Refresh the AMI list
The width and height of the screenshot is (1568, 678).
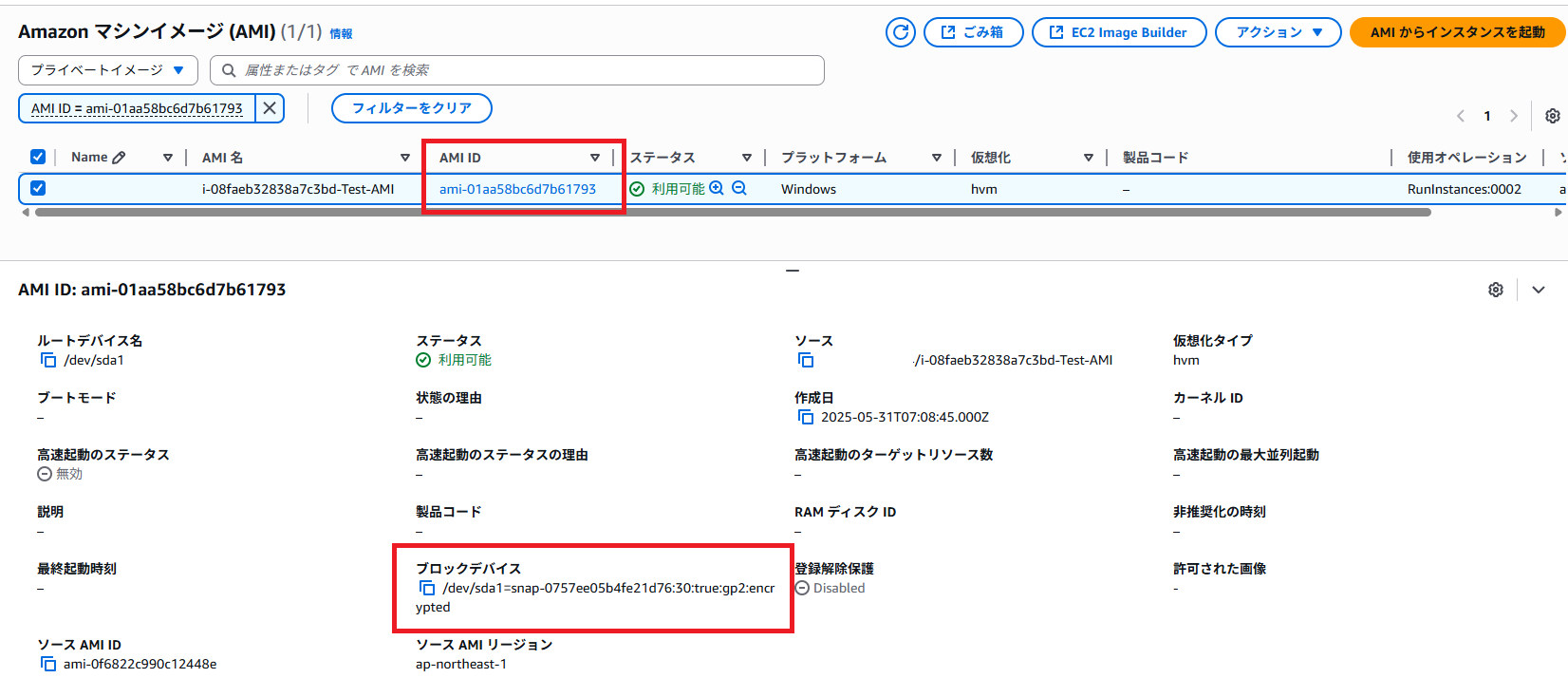pyautogui.click(x=901, y=32)
